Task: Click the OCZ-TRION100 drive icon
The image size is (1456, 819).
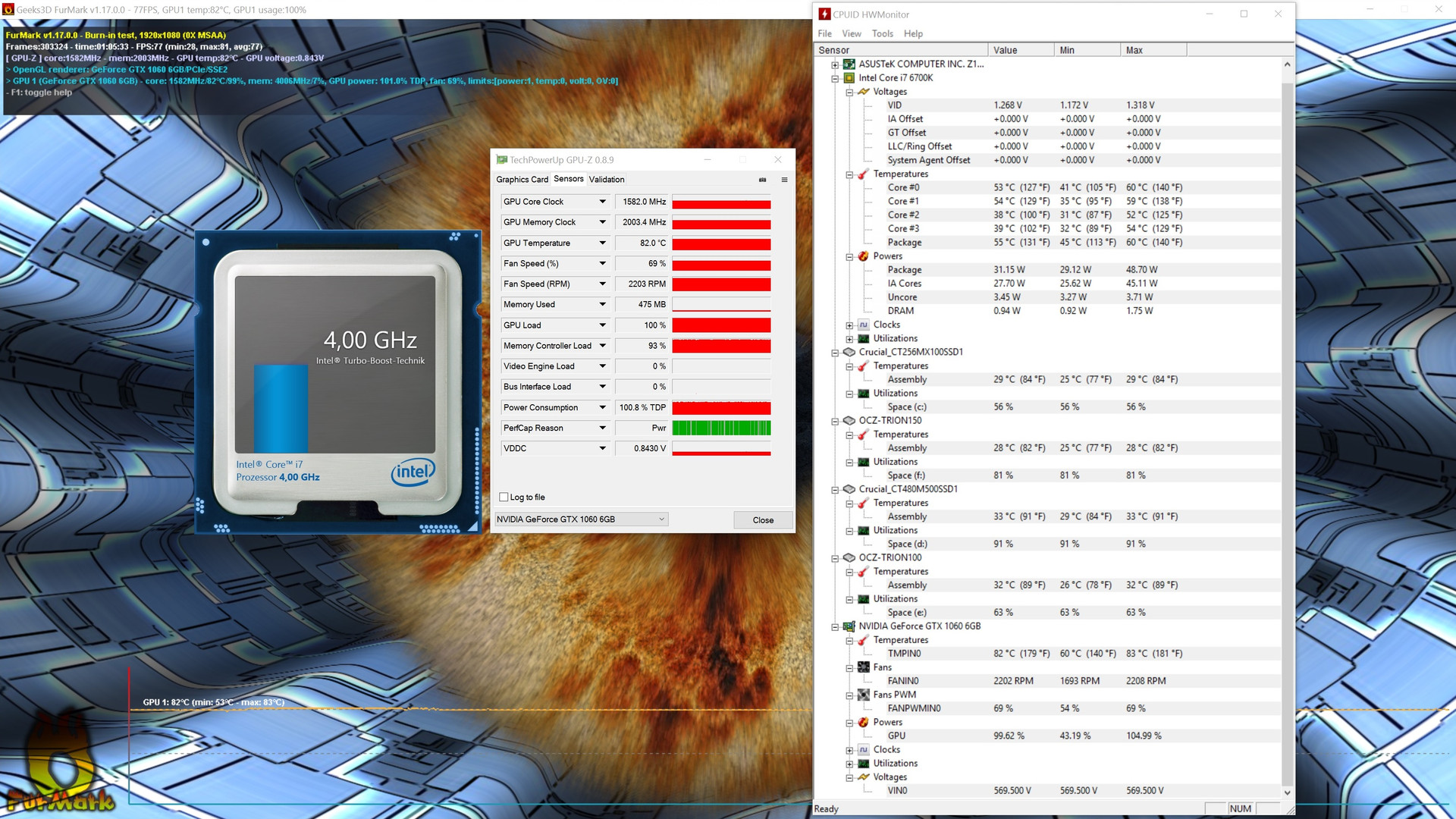Action: [x=849, y=558]
